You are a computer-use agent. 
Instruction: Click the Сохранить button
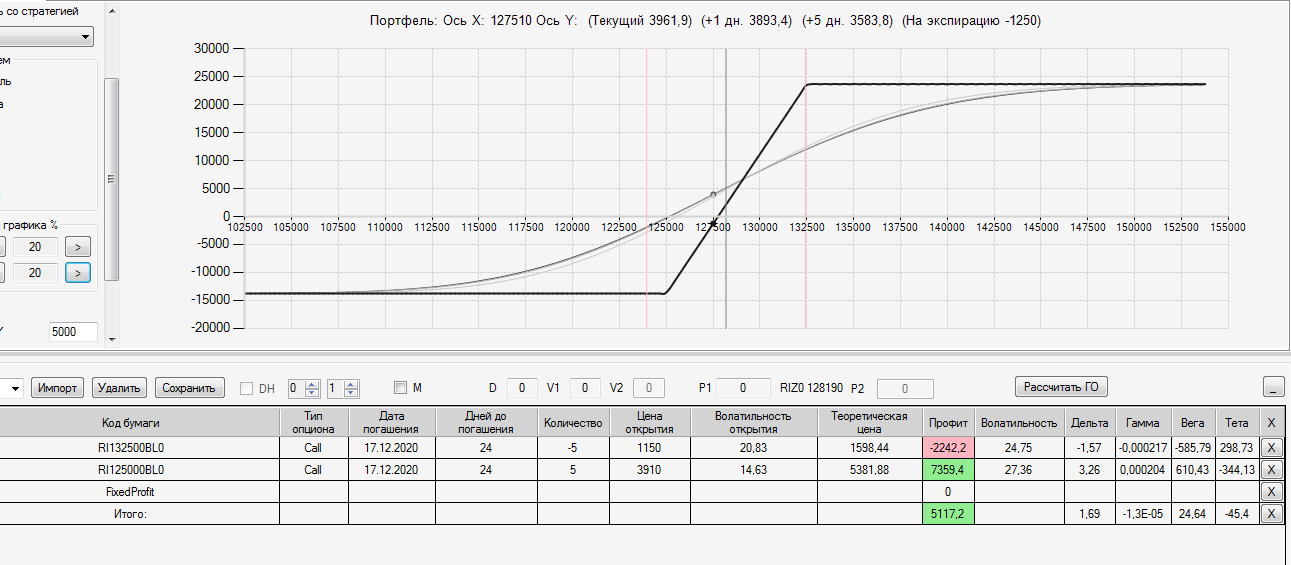click(189, 387)
